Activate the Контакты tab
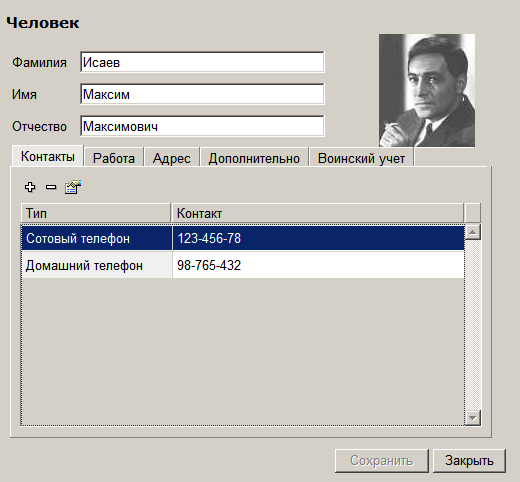Screen dimensions: 520x482 (x=48, y=156)
